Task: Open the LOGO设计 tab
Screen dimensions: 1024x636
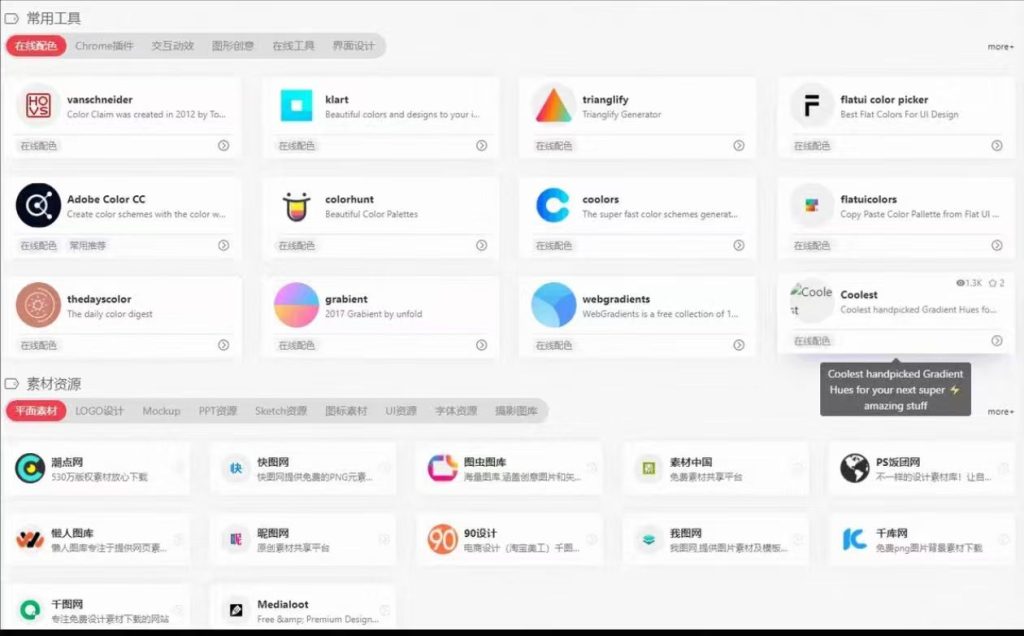Action: (100, 411)
